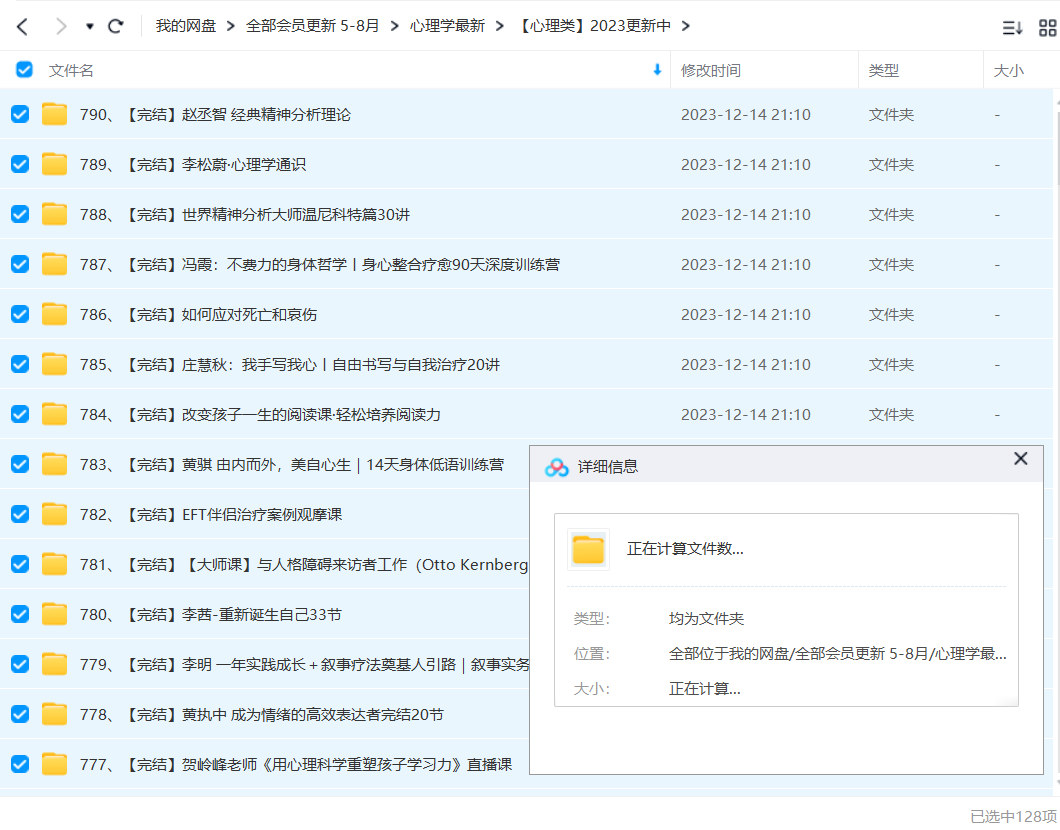This screenshot has width=1060, height=830.
Task: Open the sort order options icon
Action: click(1012, 27)
